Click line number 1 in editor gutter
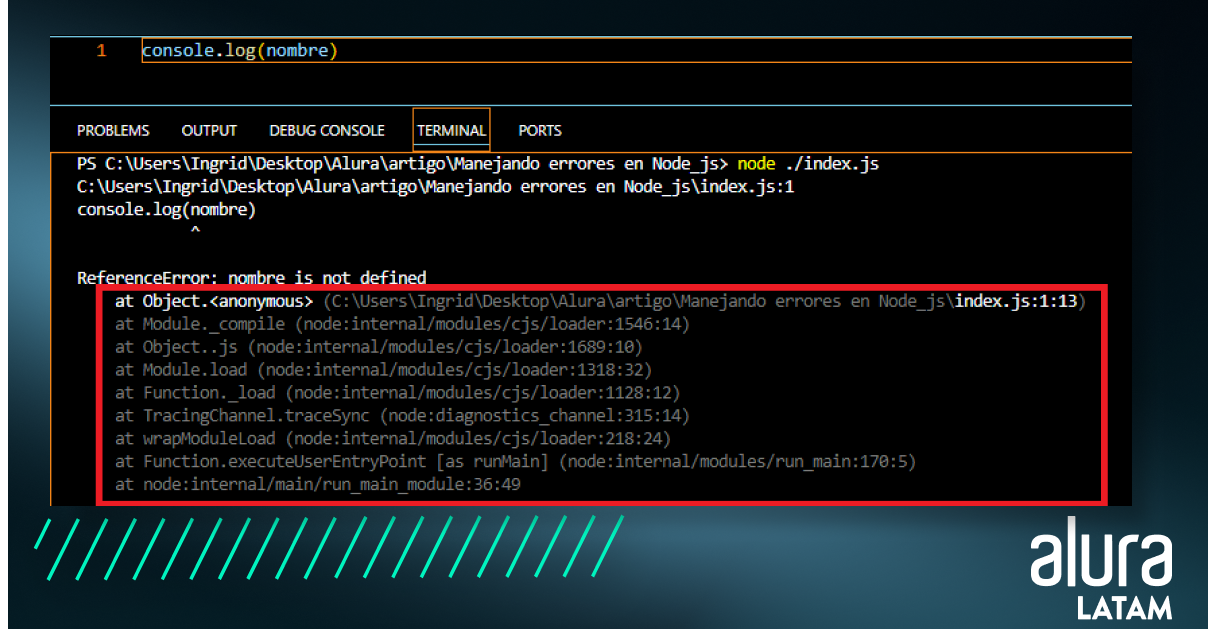This screenshot has height=636, width=1208. [x=102, y=51]
